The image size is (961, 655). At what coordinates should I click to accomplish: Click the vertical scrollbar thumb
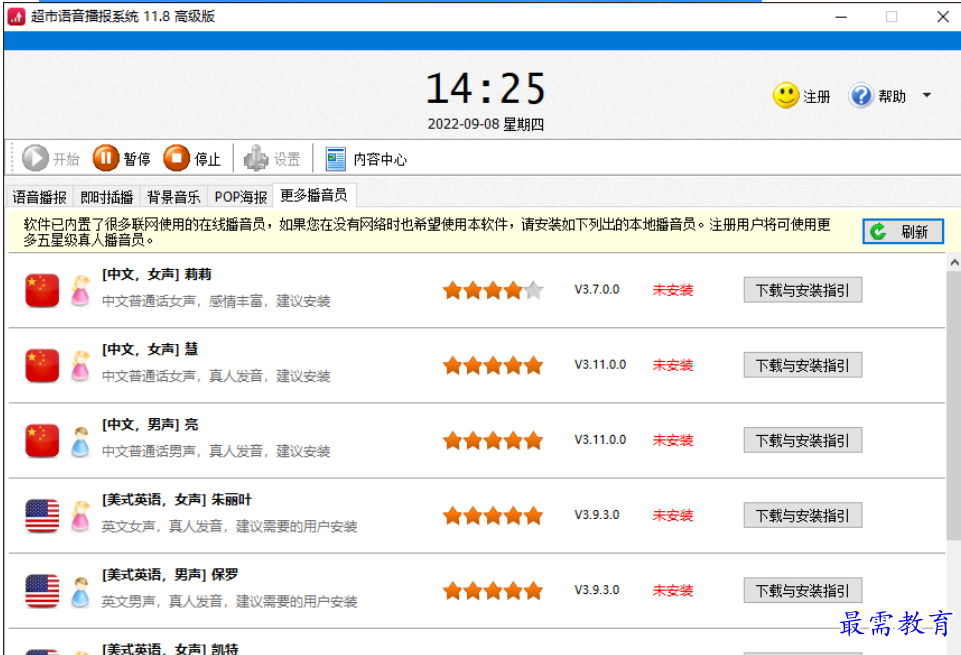(x=954, y=406)
